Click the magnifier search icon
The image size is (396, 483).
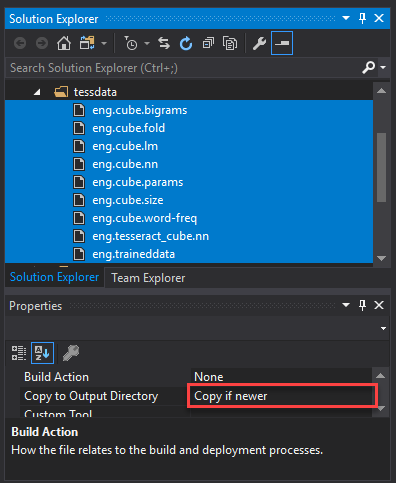(x=369, y=67)
